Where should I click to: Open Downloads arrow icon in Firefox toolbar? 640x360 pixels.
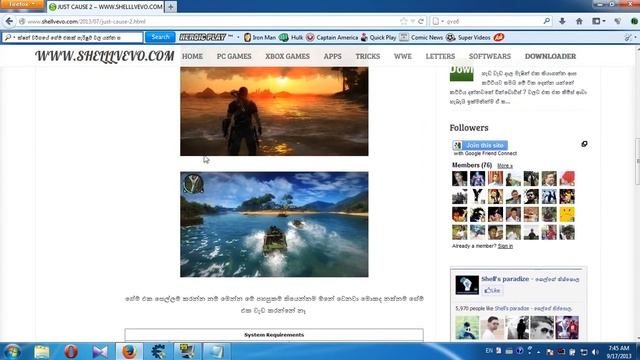click(562, 21)
